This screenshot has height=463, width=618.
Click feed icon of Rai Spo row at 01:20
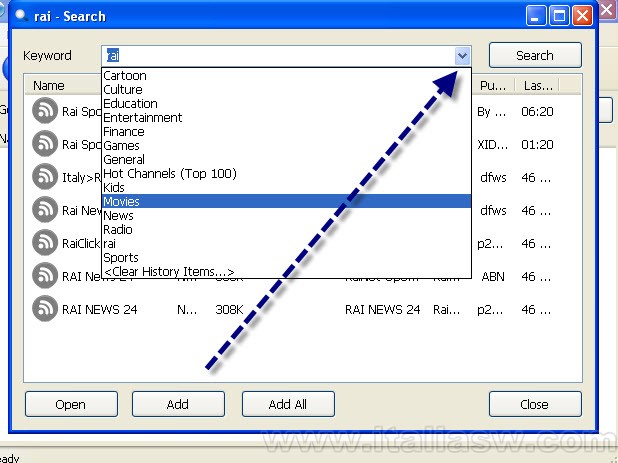(45, 144)
